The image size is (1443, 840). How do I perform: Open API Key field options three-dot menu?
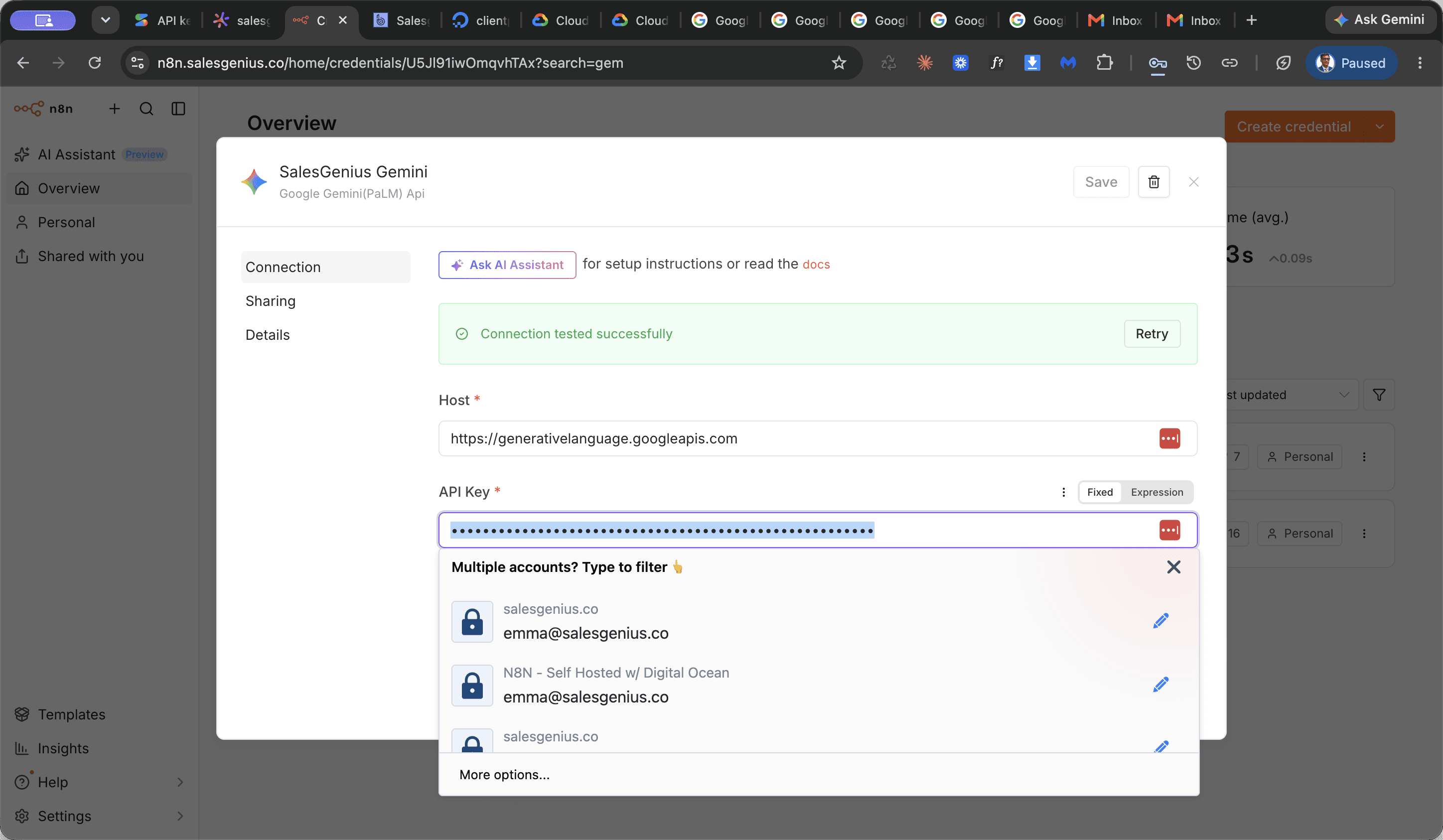pyautogui.click(x=1063, y=492)
